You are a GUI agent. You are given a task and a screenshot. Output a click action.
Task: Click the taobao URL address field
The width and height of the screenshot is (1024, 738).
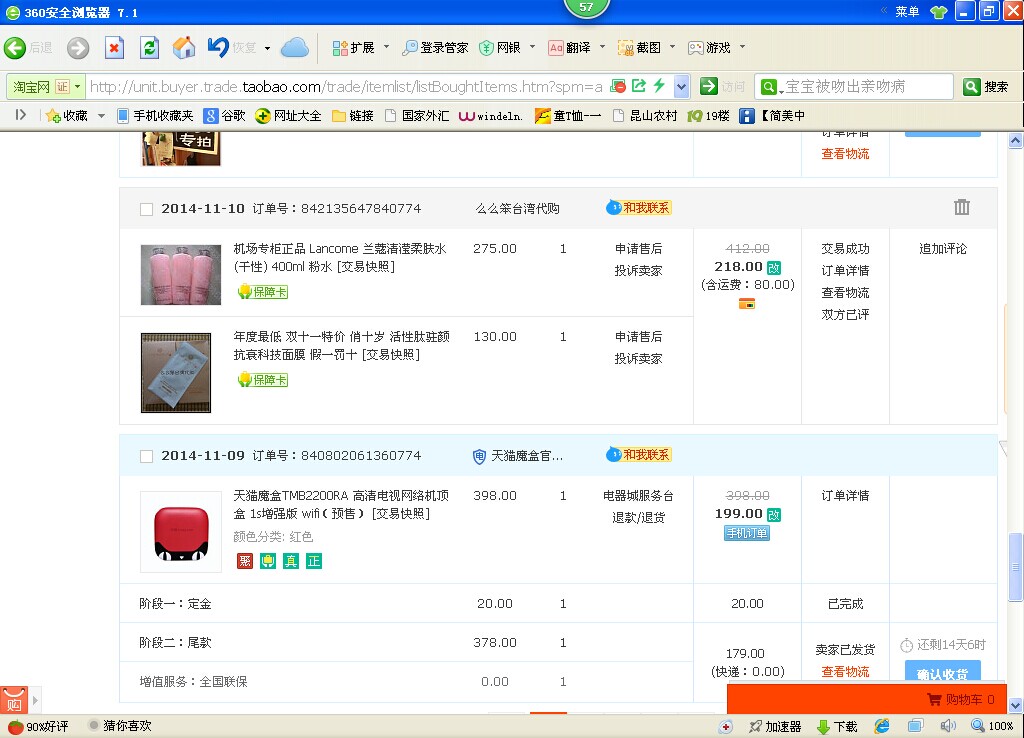[x=346, y=86]
